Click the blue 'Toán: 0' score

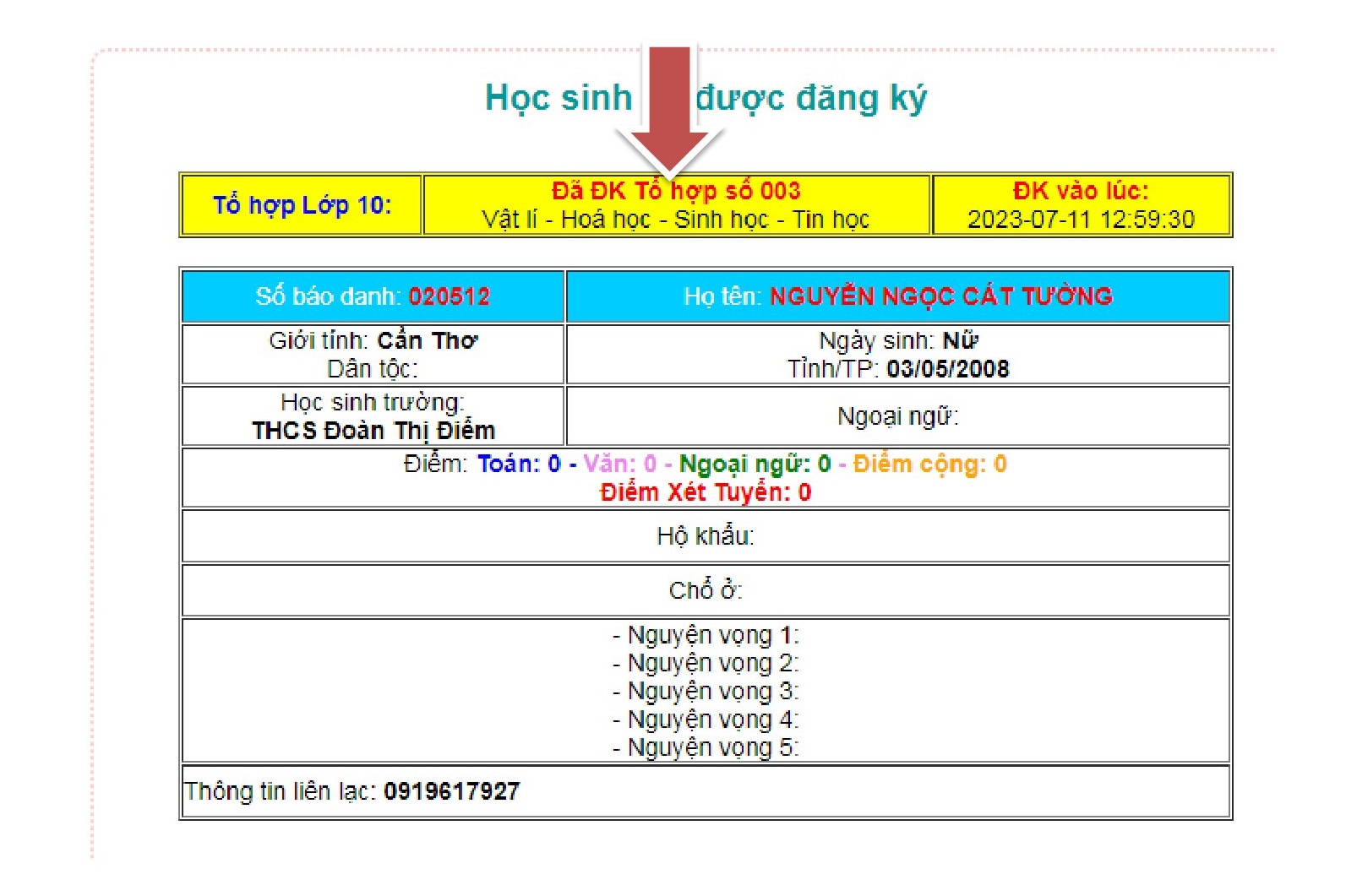click(519, 464)
